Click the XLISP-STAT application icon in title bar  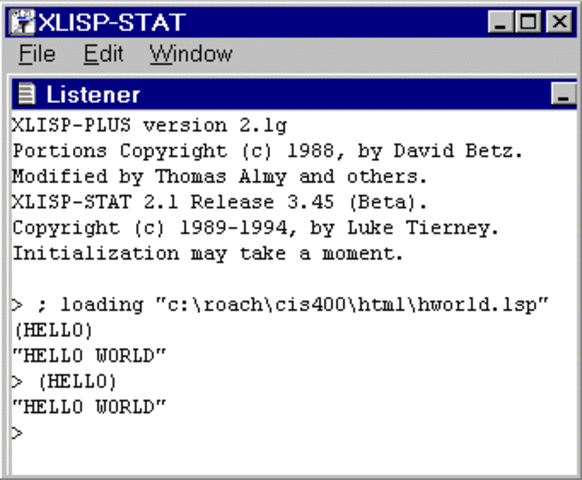click(22, 22)
